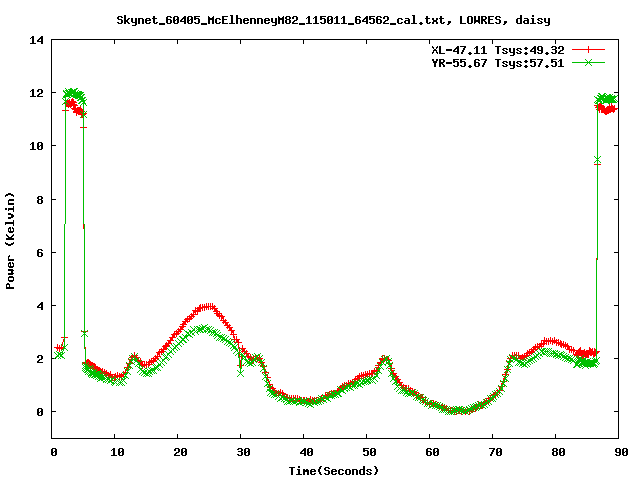Click the green marker near 9.5 Kelvin
The height and width of the screenshot is (480, 640).
[597, 160]
